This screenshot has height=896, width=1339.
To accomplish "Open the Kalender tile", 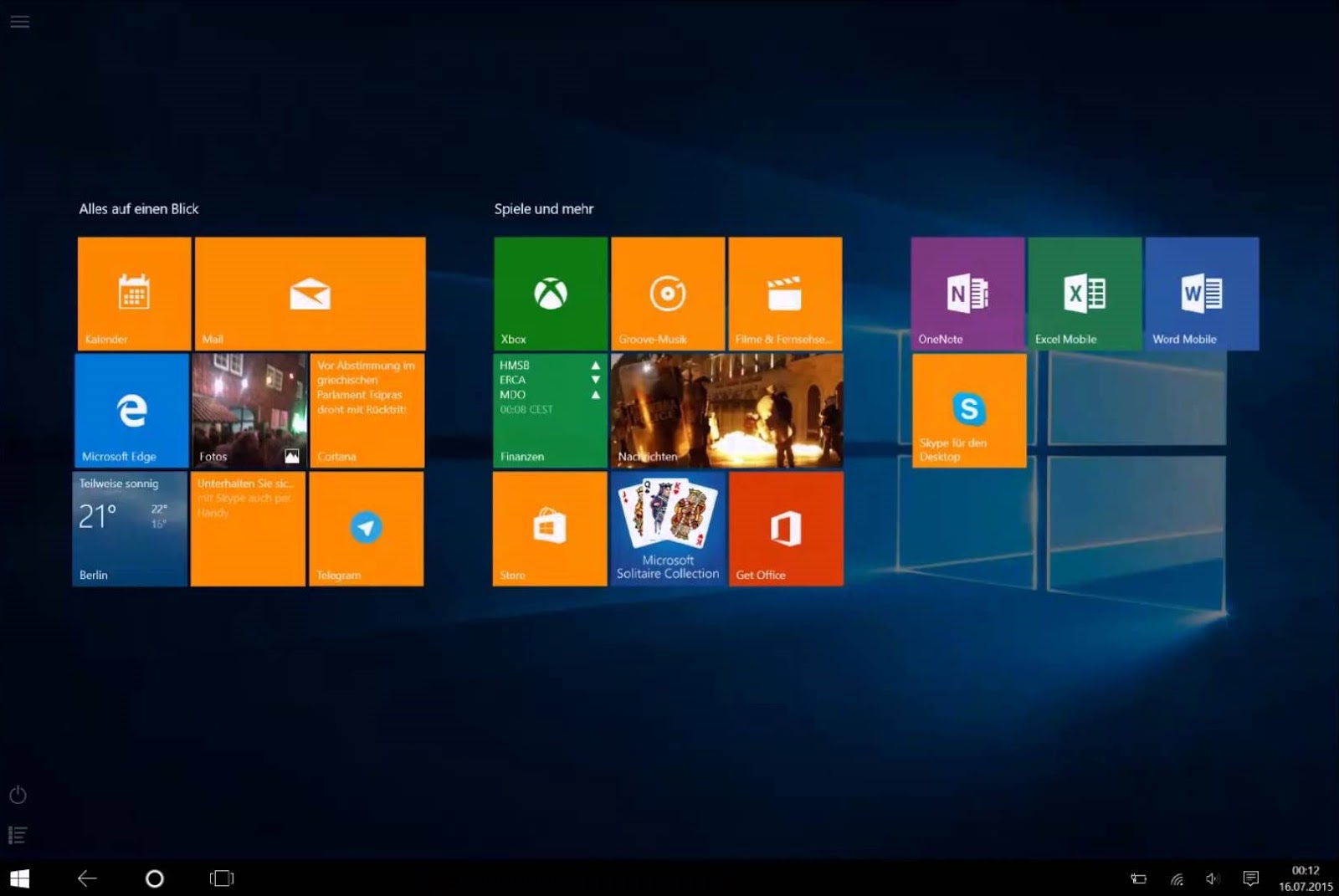I will 134,294.
